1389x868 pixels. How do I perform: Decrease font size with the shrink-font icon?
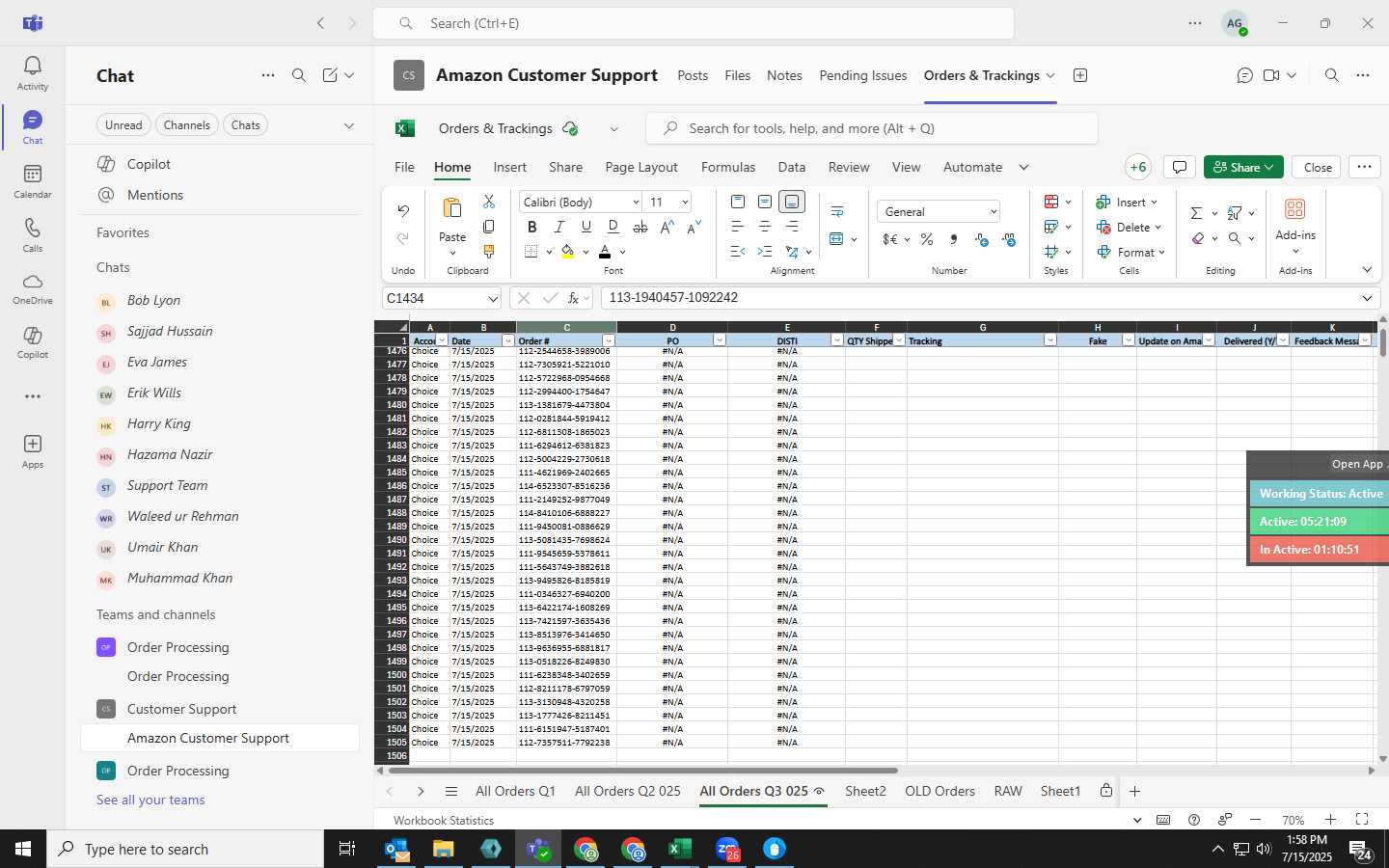coord(694,227)
